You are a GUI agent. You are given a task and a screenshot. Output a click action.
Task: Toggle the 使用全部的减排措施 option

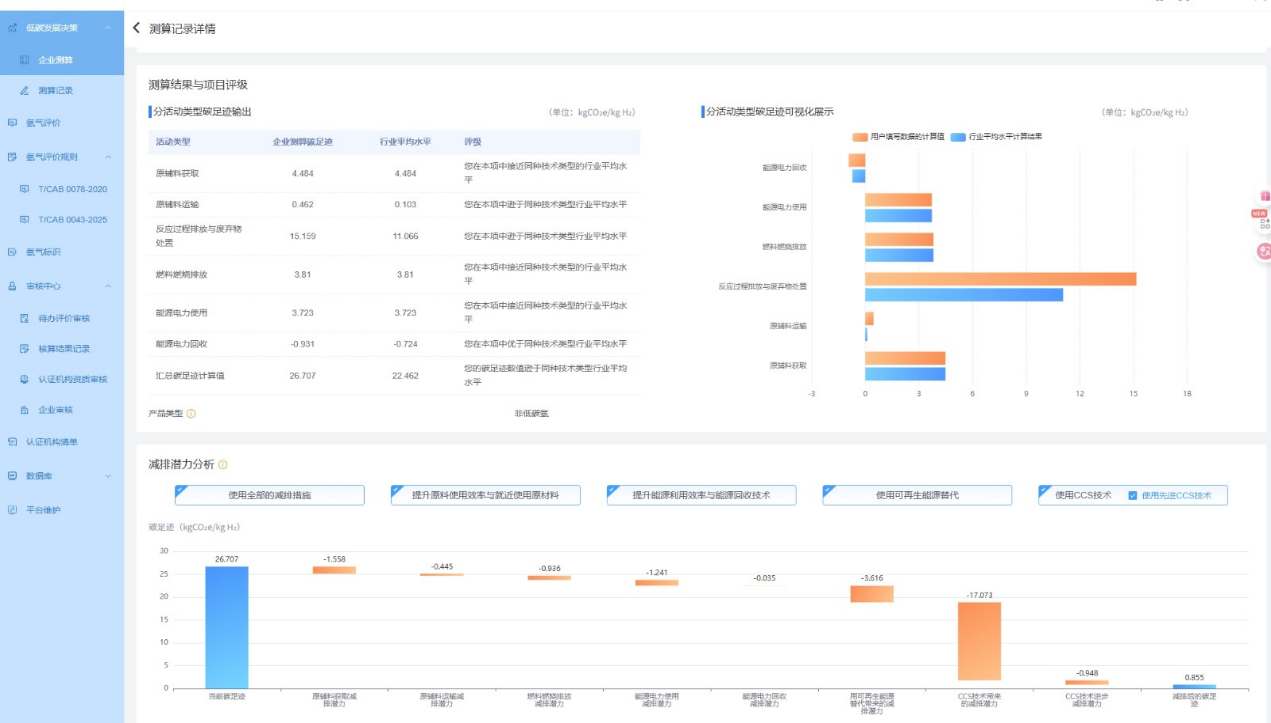(269, 495)
